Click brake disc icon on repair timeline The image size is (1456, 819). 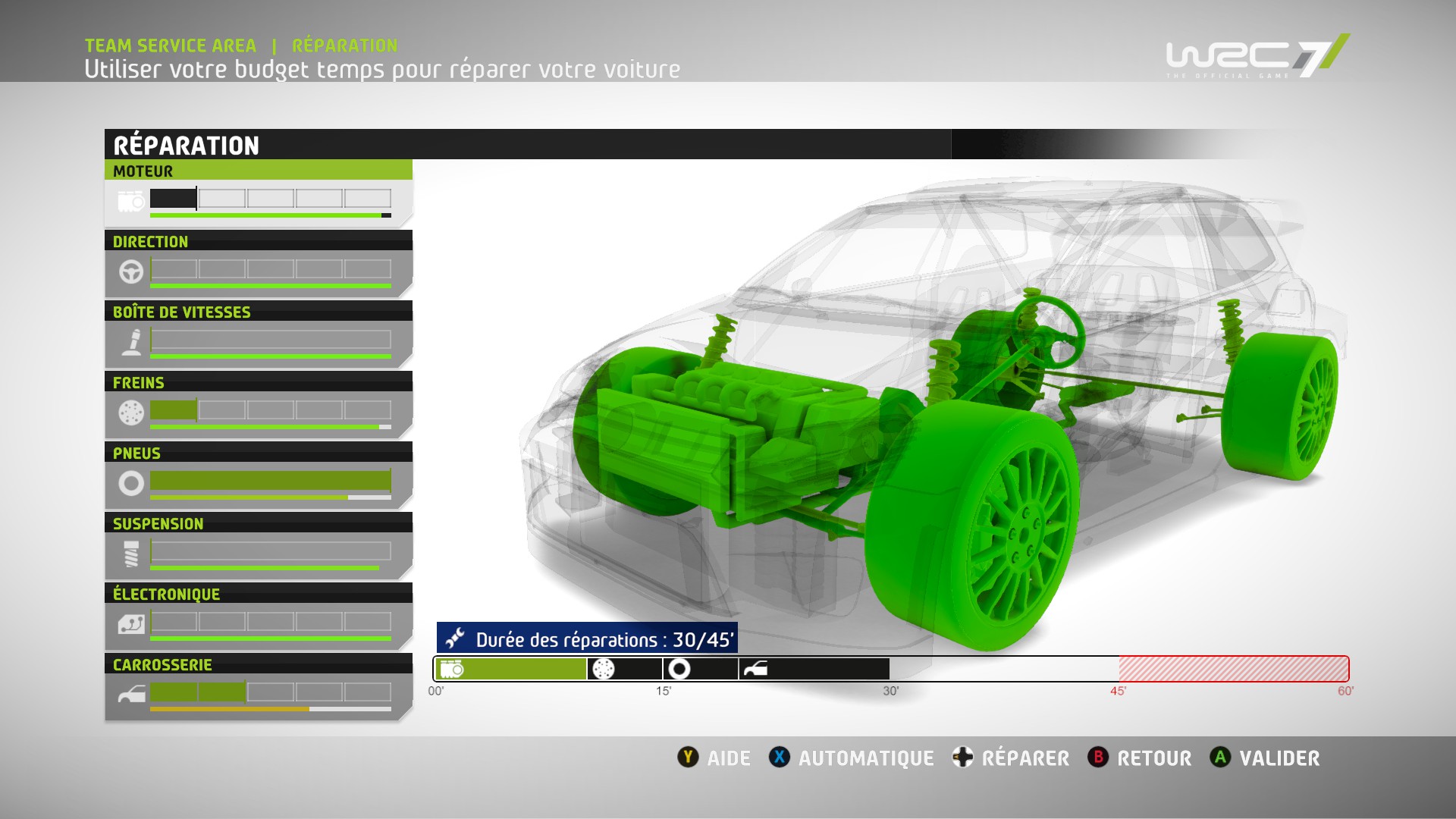(x=604, y=669)
